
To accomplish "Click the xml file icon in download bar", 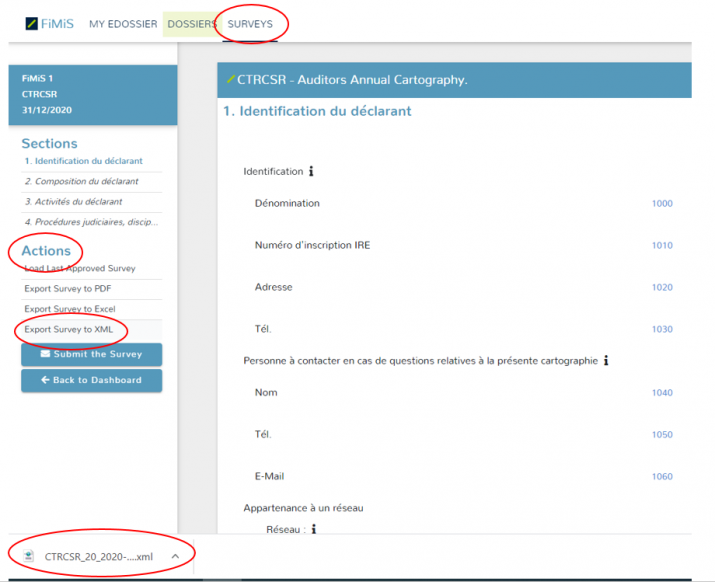I will tap(29, 556).
